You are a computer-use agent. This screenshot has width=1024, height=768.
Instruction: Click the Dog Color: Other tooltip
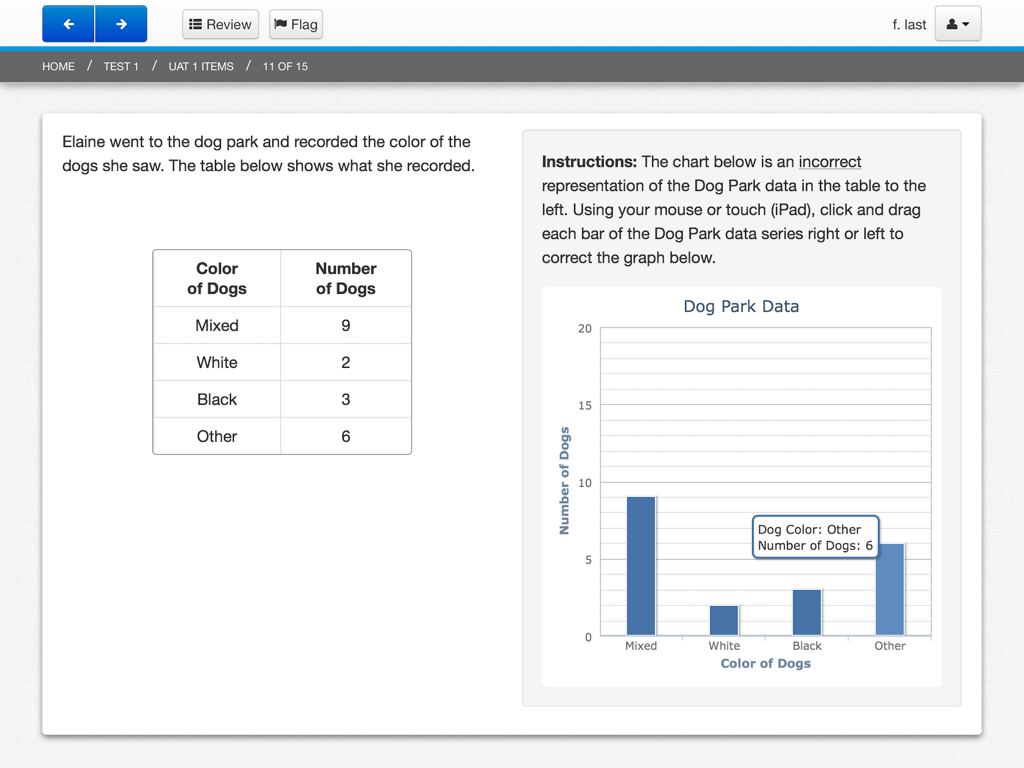click(815, 537)
